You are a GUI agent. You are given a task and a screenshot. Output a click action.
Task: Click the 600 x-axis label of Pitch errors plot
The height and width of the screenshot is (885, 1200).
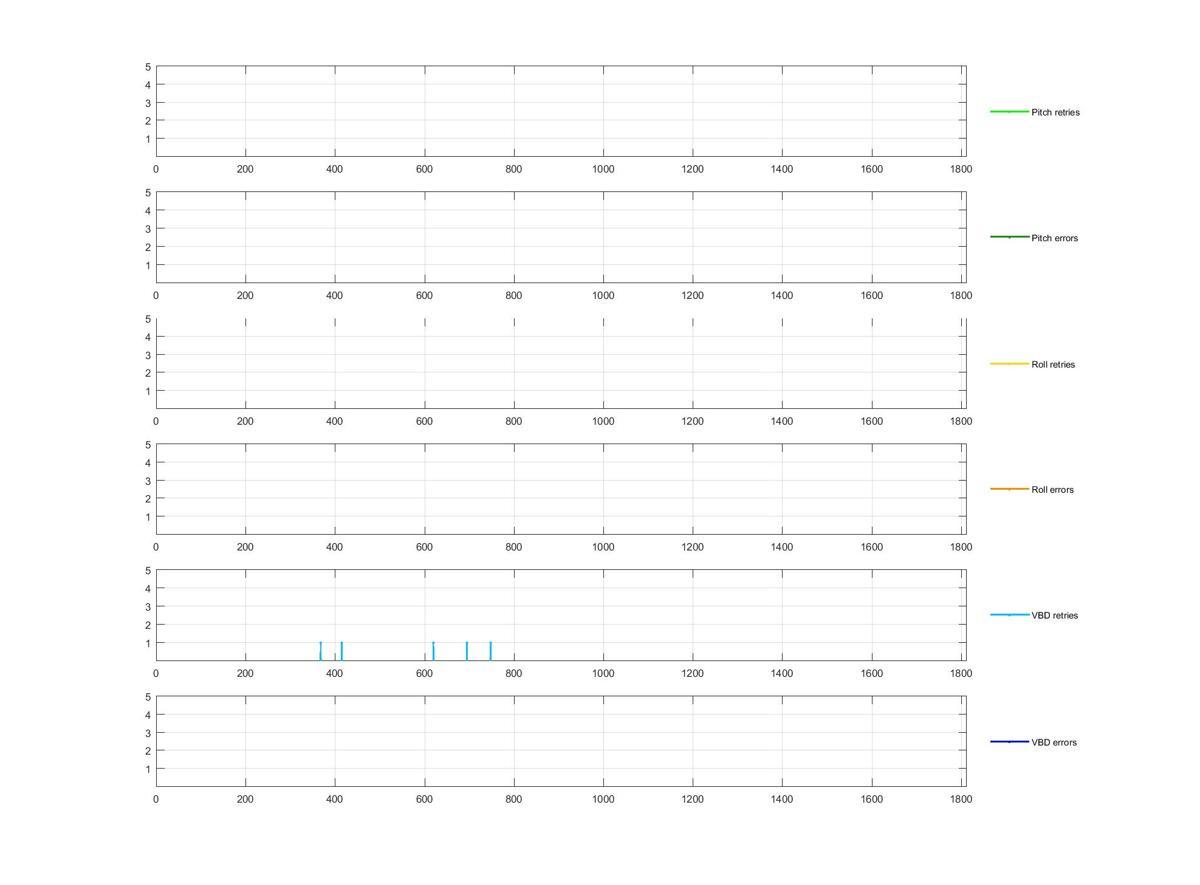(x=424, y=296)
